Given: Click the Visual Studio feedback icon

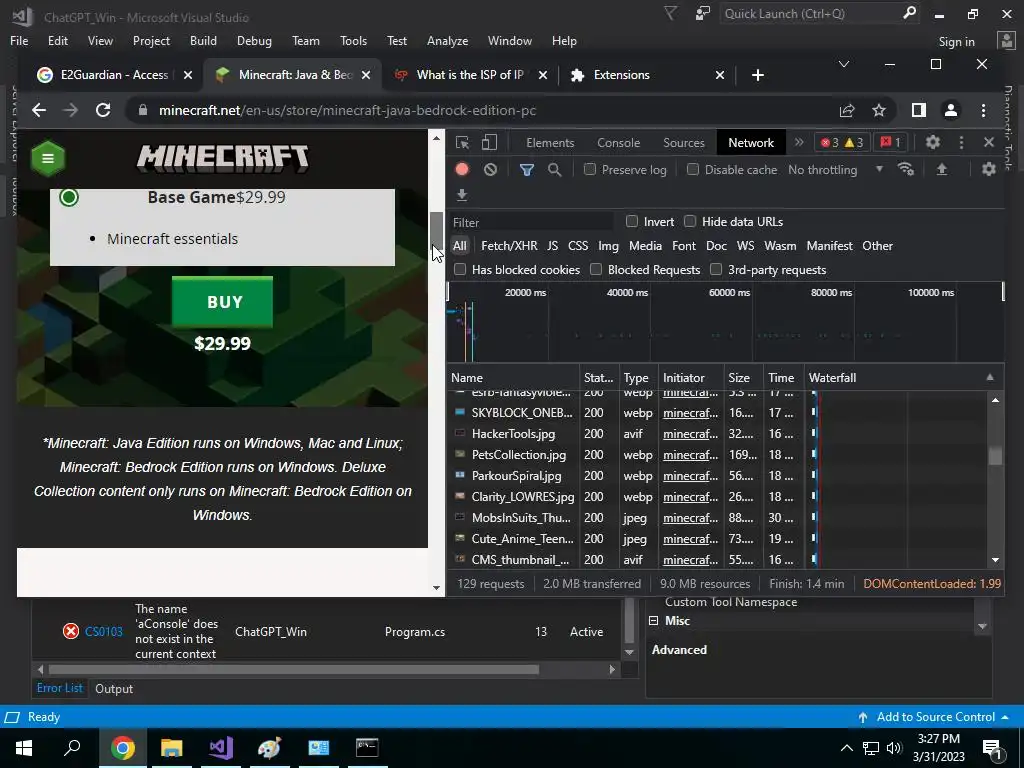Looking at the screenshot, I should click(703, 13).
